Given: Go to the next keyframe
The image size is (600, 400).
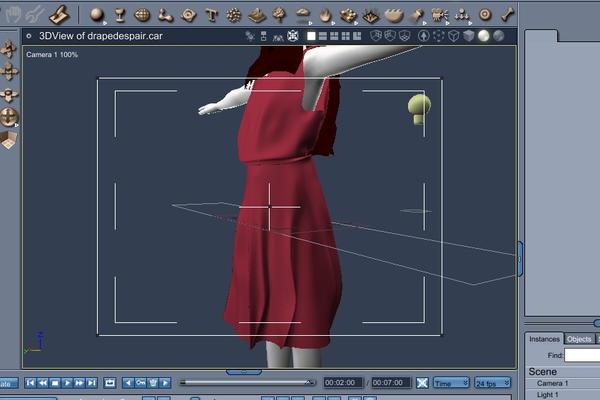Looking at the screenshot, I should (165, 383).
